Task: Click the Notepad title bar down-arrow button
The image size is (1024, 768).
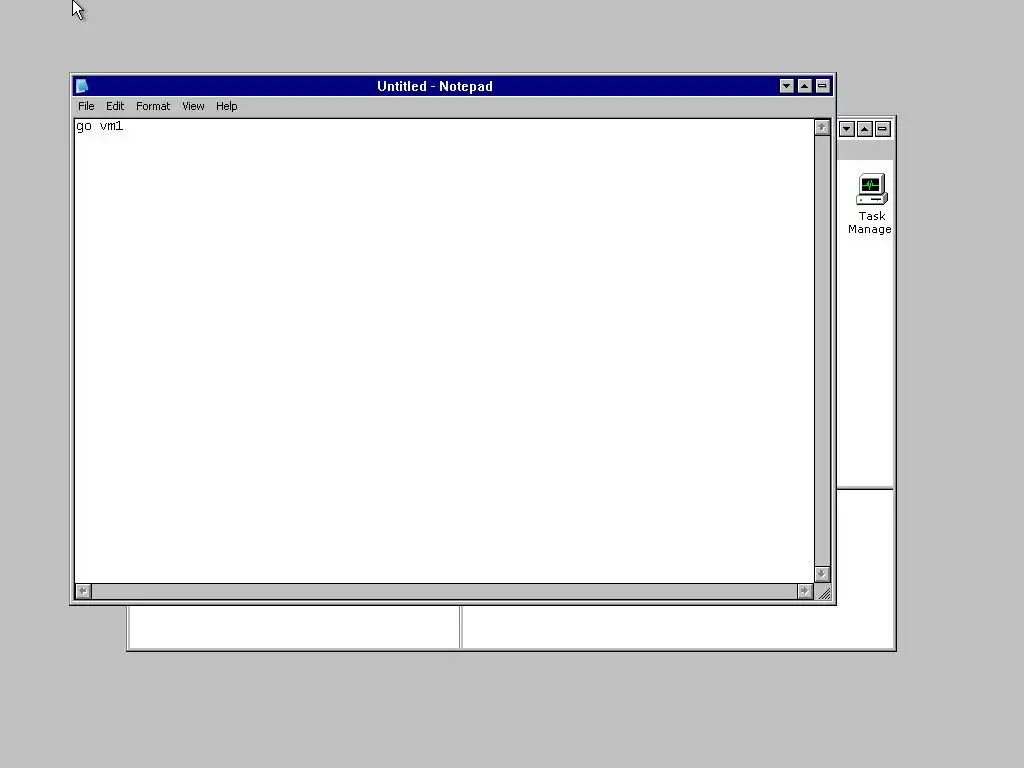Action: [x=786, y=86]
